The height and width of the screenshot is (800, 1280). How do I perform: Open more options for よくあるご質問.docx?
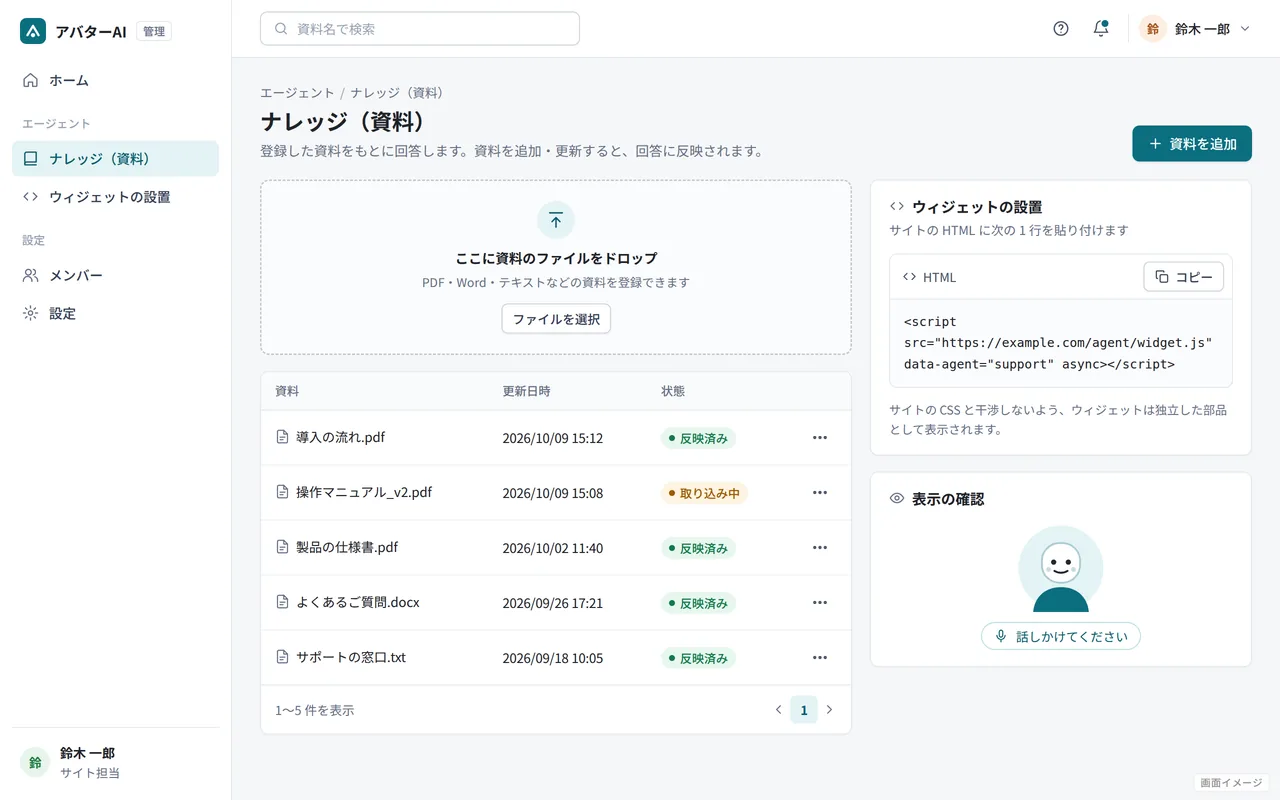coord(820,603)
